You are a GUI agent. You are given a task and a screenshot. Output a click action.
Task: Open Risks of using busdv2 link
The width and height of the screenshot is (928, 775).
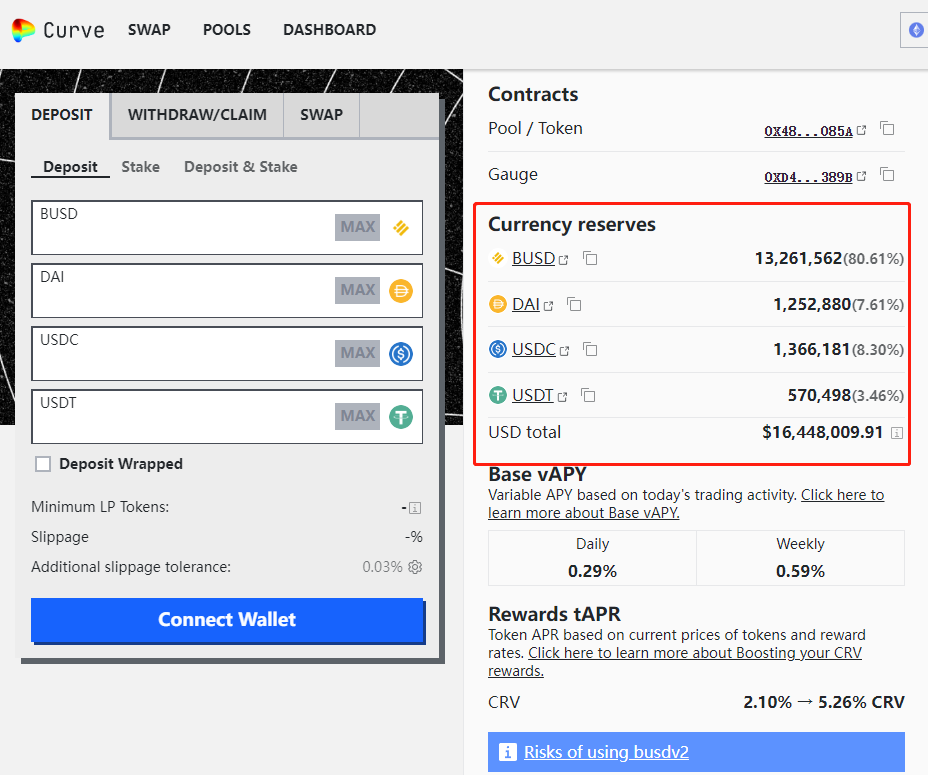606,752
